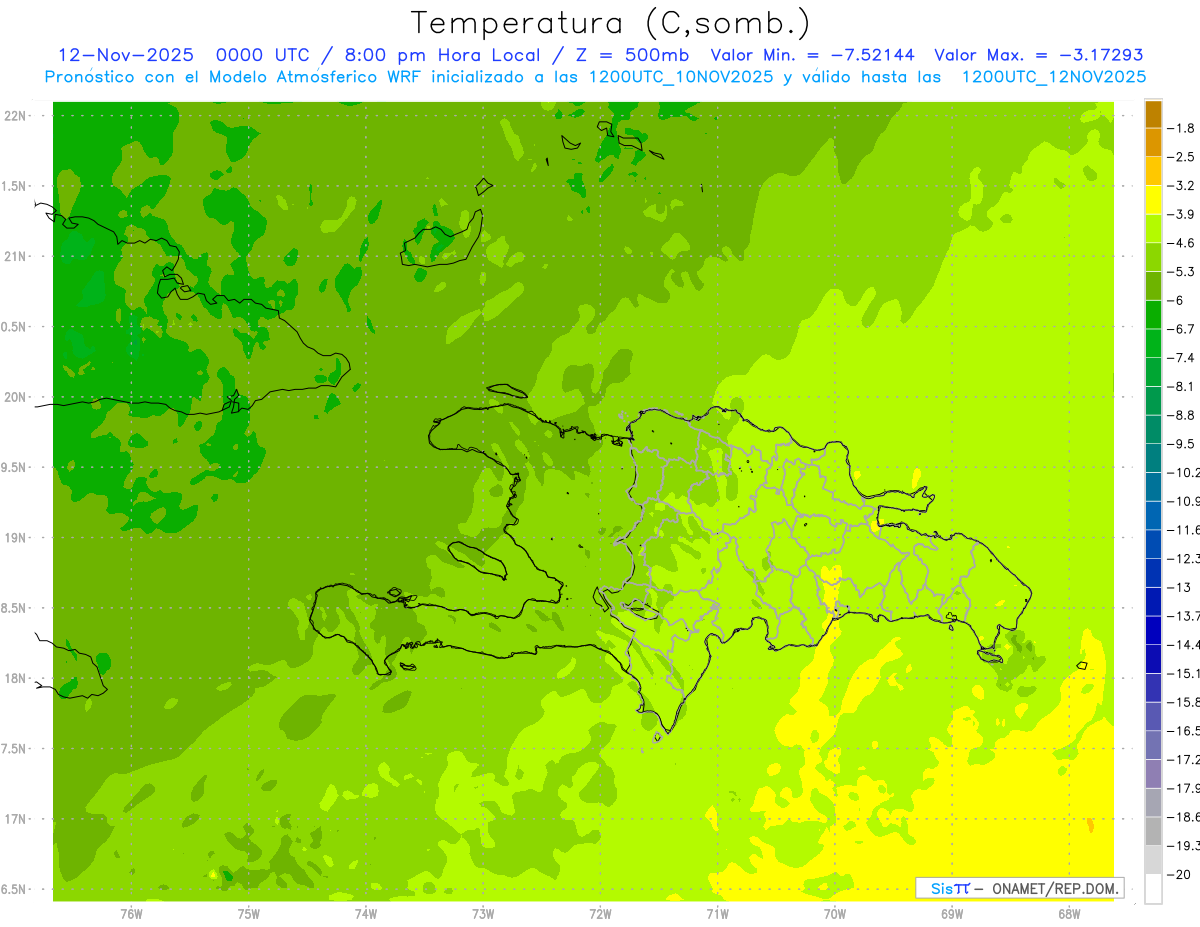Click the legend label "-2.5"
Viewport: 1200px width, 927px height.
[x=1183, y=157]
